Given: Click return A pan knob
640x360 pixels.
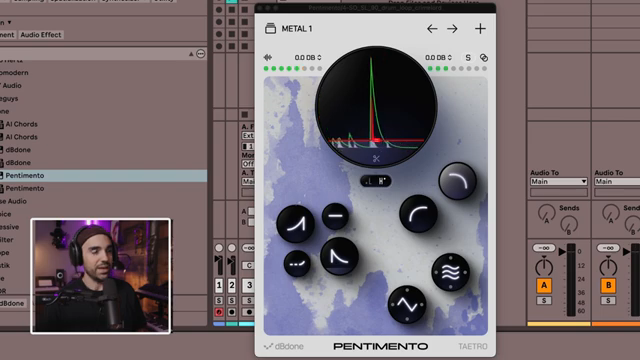Looking at the screenshot, I should 544,267.
